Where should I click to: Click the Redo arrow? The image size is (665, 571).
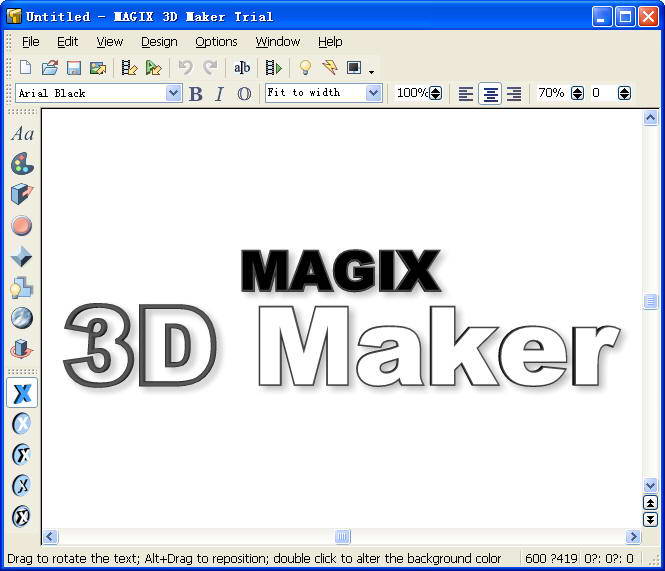(210, 67)
